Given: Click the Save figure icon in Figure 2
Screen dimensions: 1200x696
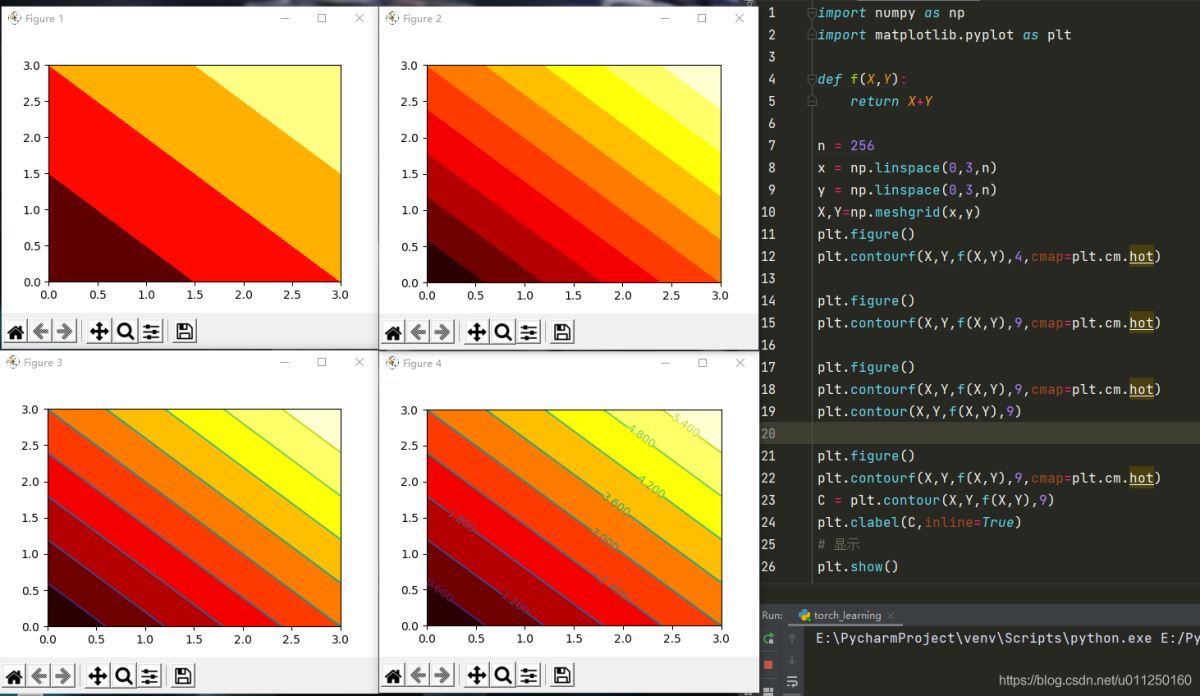Looking at the screenshot, I should click(562, 332).
